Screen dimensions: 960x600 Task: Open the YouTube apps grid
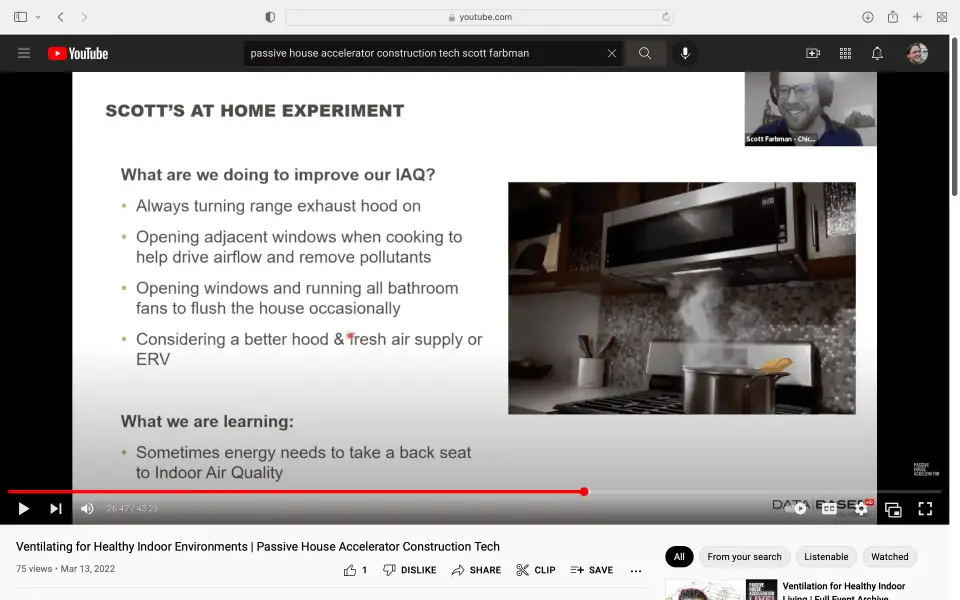click(845, 53)
